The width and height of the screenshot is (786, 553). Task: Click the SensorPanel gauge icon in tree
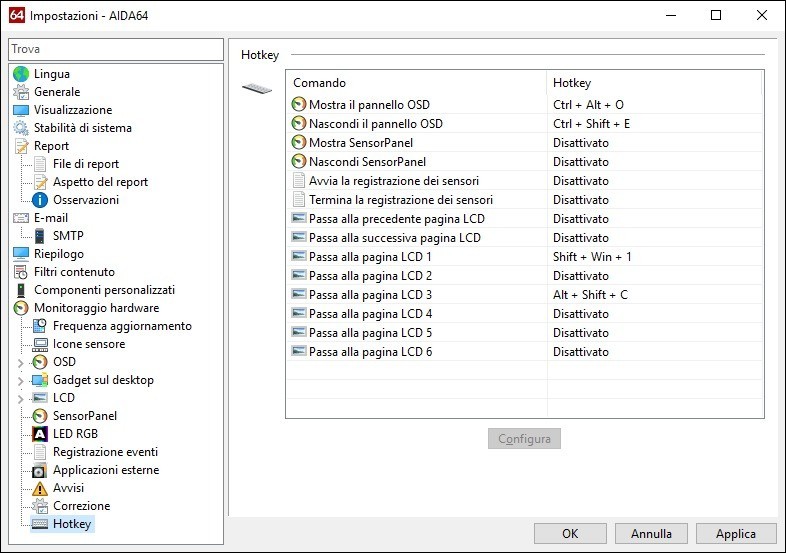[40, 416]
